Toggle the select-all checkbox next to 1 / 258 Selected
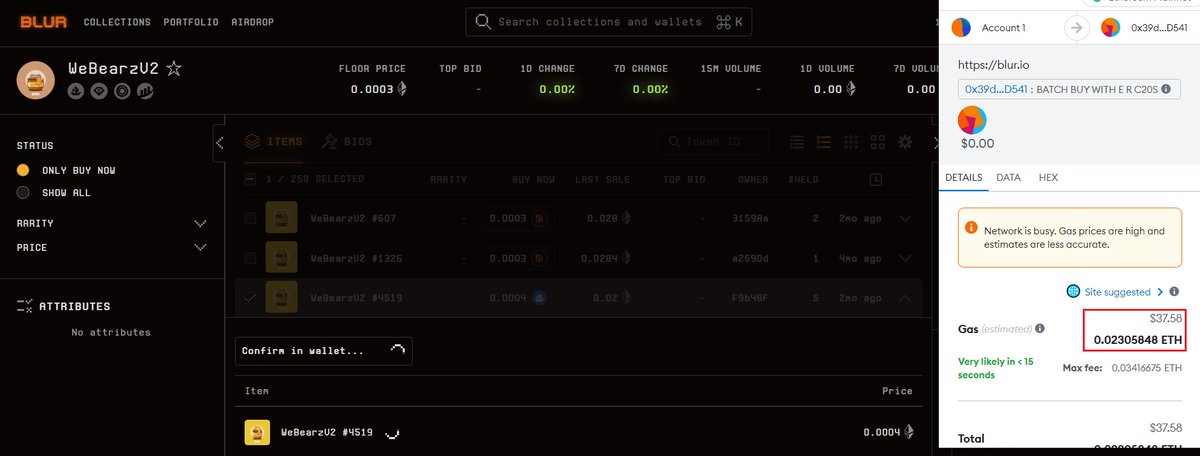The height and width of the screenshot is (456, 1200). (x=250, y=179)
